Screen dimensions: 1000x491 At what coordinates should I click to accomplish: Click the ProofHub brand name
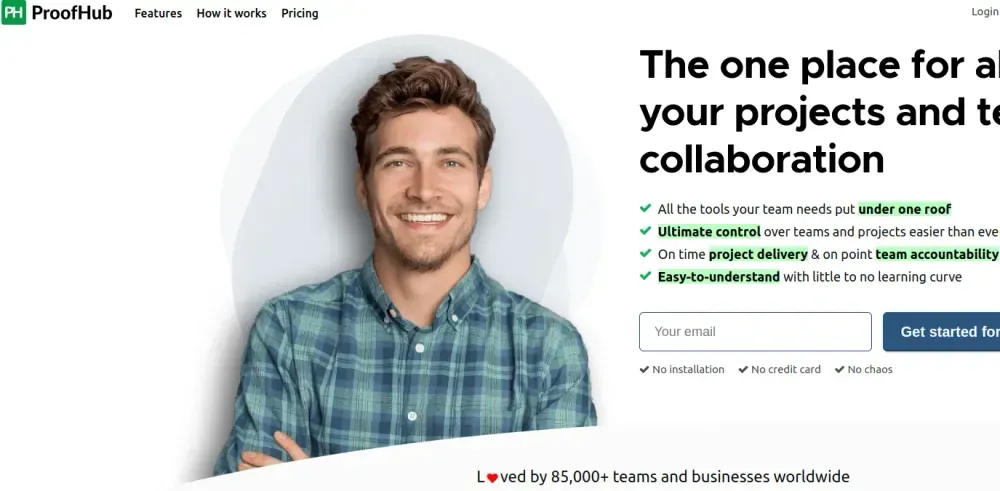click(71, 13)
